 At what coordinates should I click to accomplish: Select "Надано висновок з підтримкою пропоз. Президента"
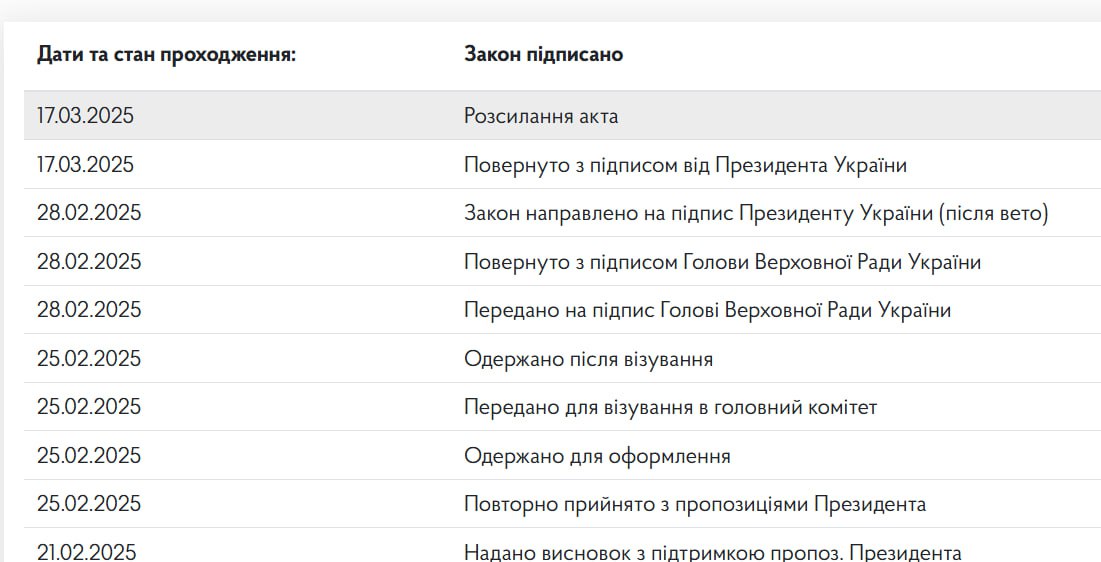pos(712,552)
